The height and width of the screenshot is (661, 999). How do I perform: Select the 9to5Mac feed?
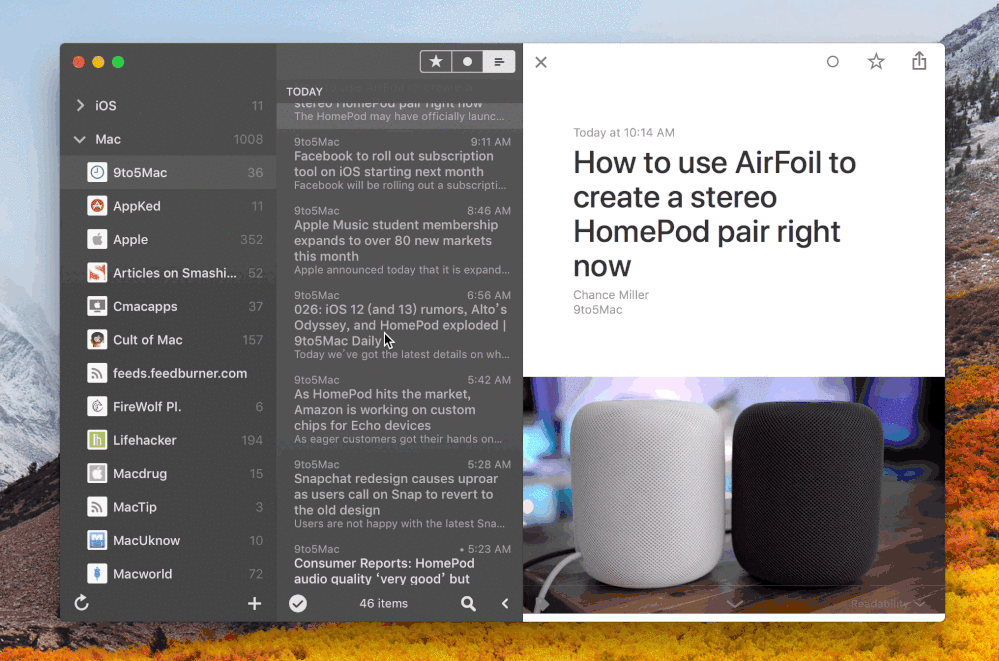click(168, 173)
